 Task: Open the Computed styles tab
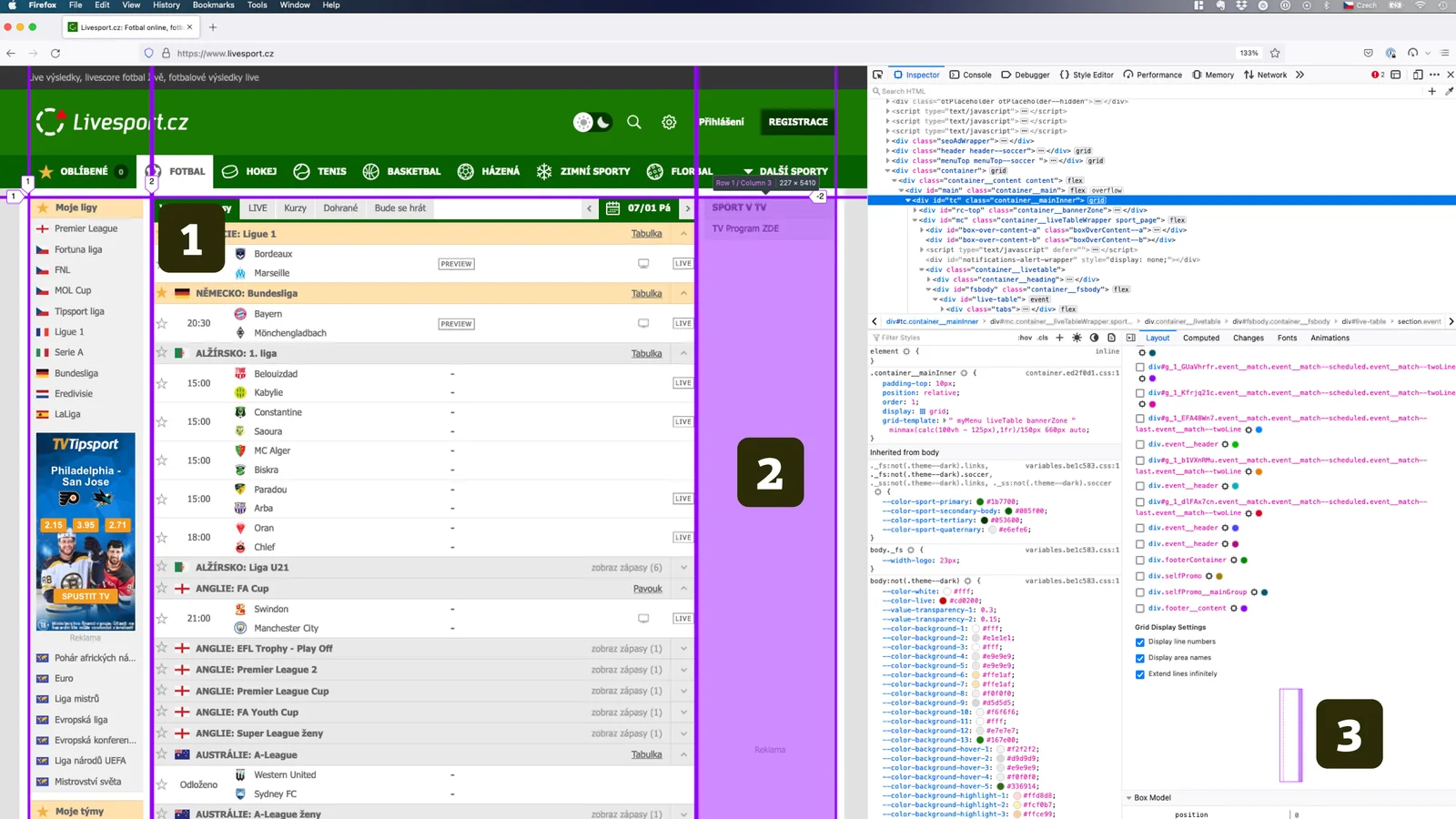pyautogui.click(x=1200, y=338)
